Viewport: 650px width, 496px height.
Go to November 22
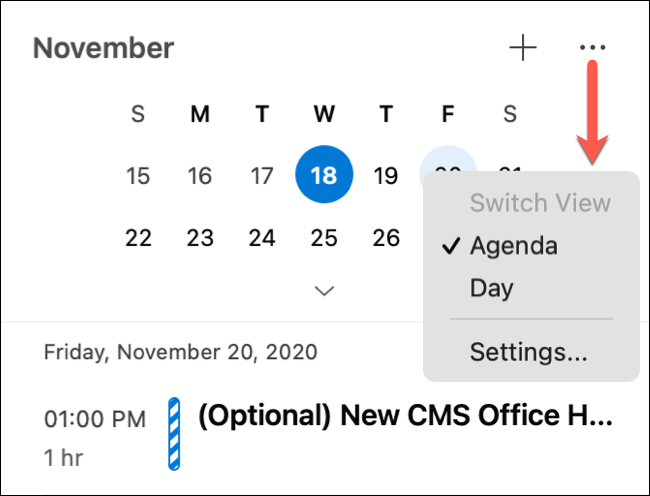[138, 238]
